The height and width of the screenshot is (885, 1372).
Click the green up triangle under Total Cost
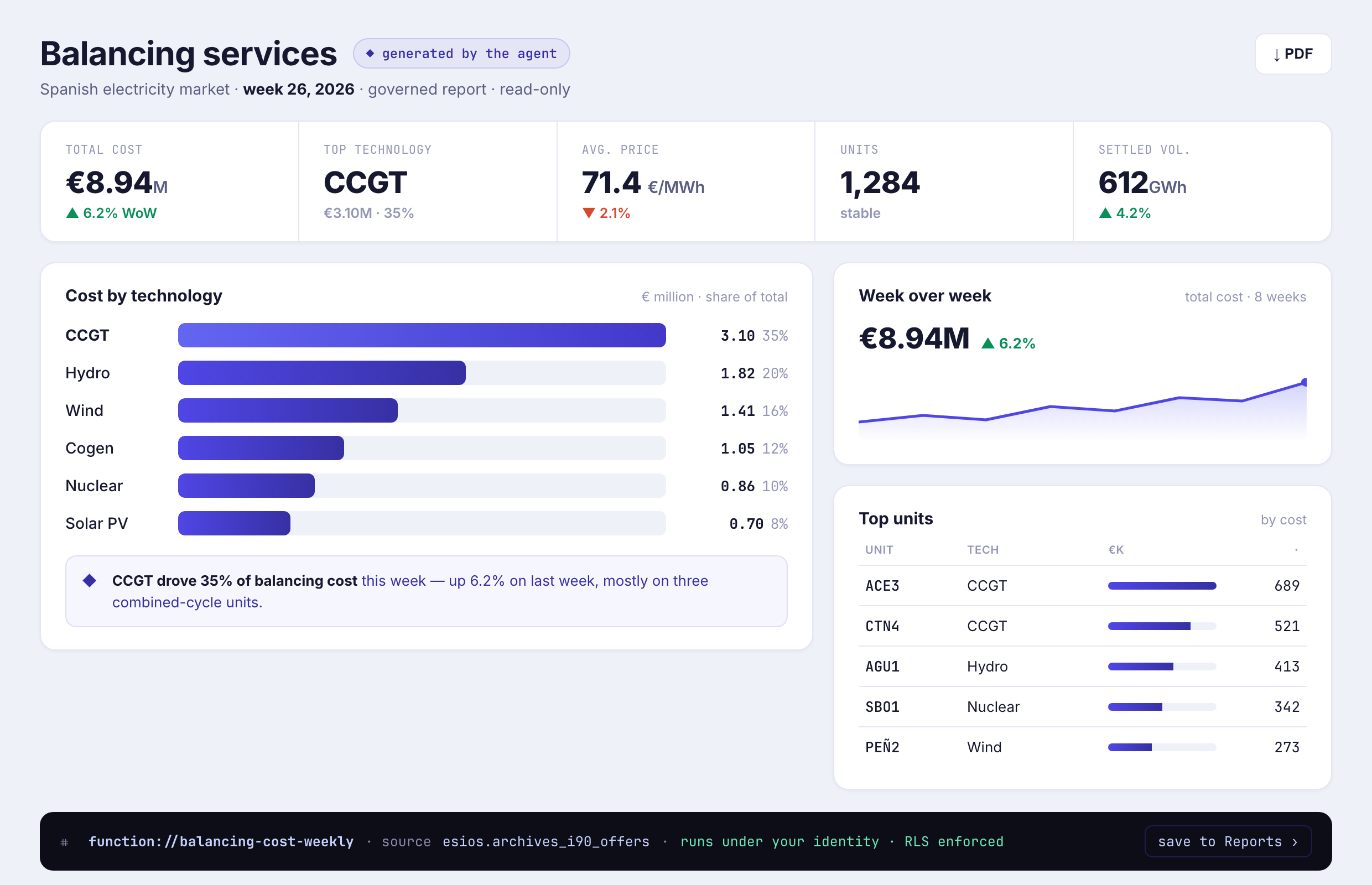72,213
